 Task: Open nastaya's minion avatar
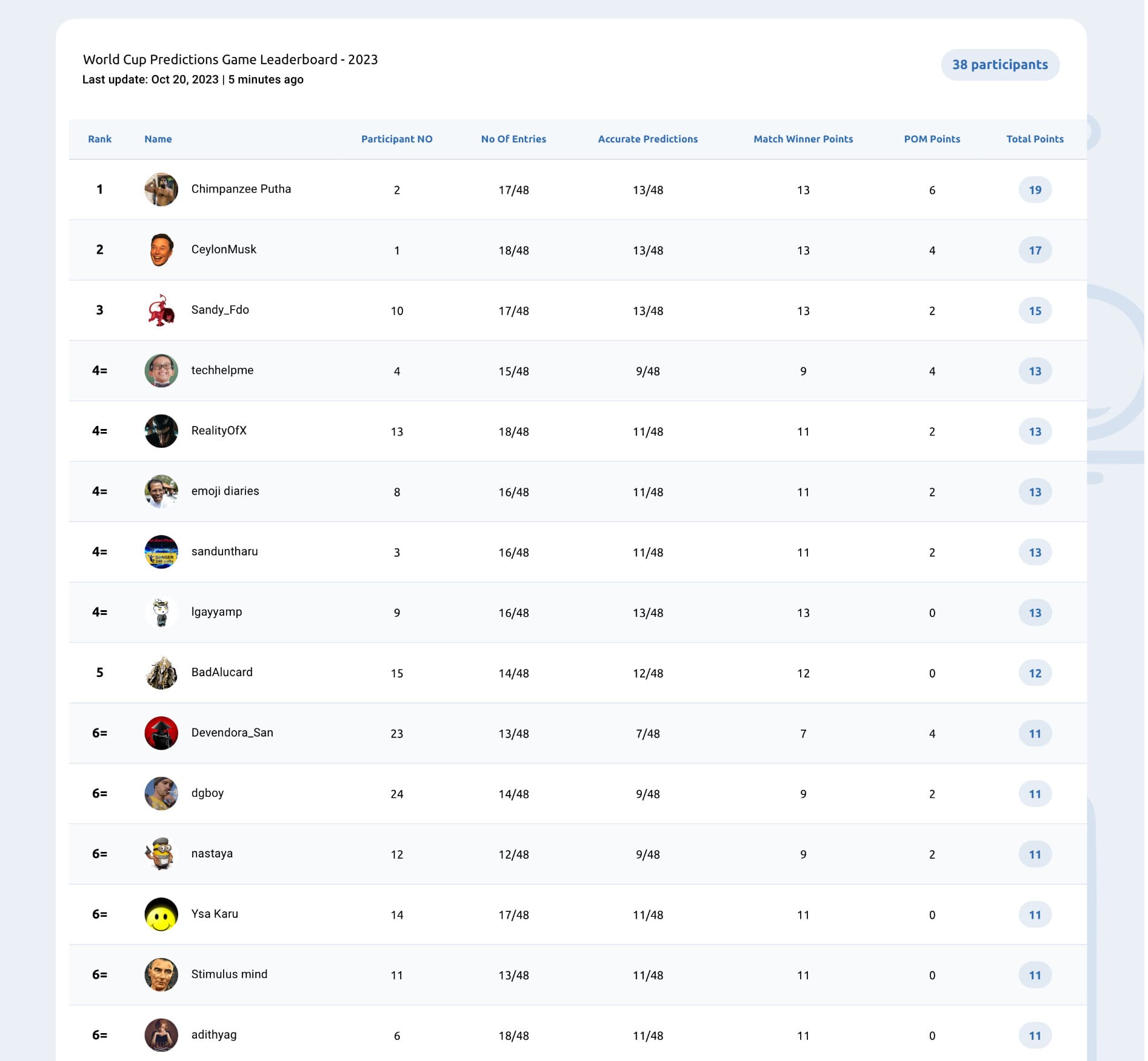click(161, 854)
